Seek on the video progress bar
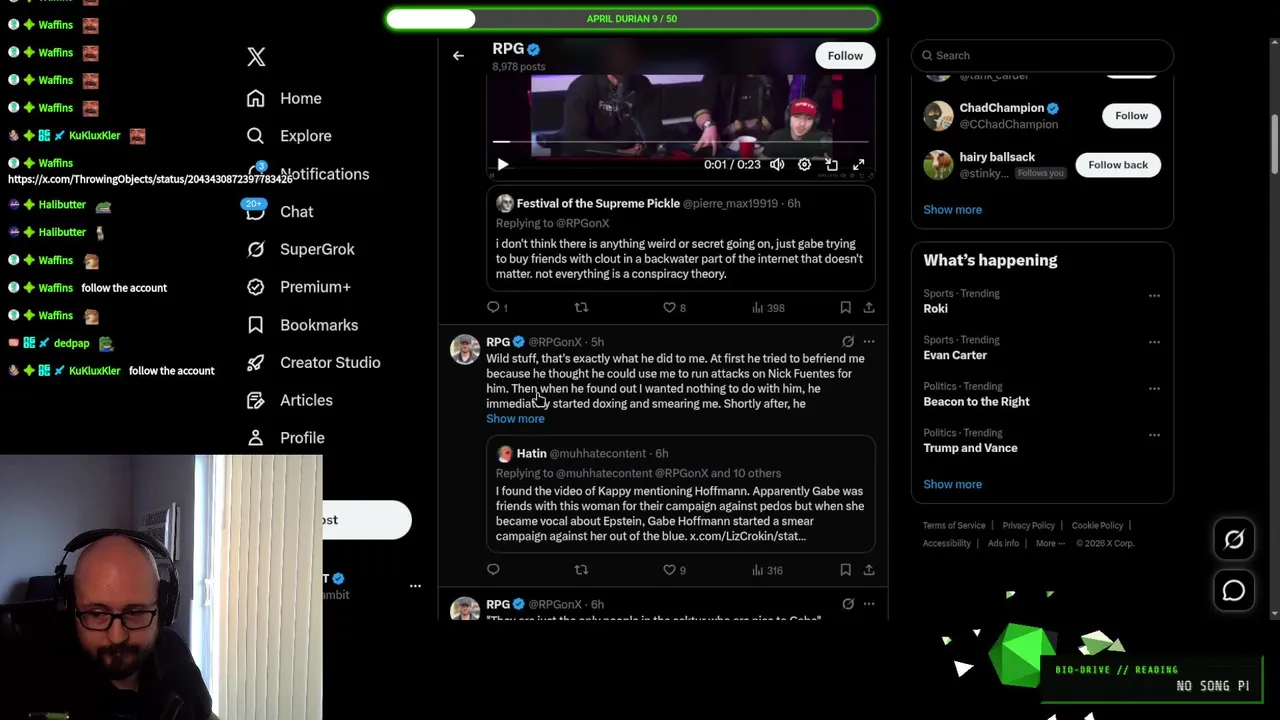The image size is (1280, 720). (x=680, y=143)
